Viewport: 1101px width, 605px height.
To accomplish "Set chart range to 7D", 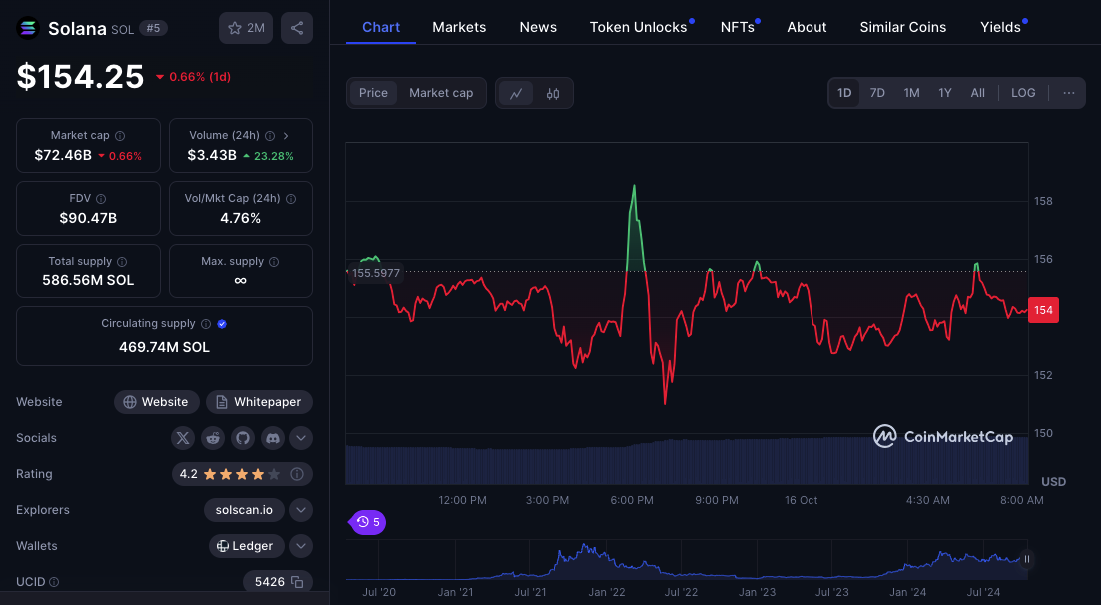I will (x=877, y=93).
